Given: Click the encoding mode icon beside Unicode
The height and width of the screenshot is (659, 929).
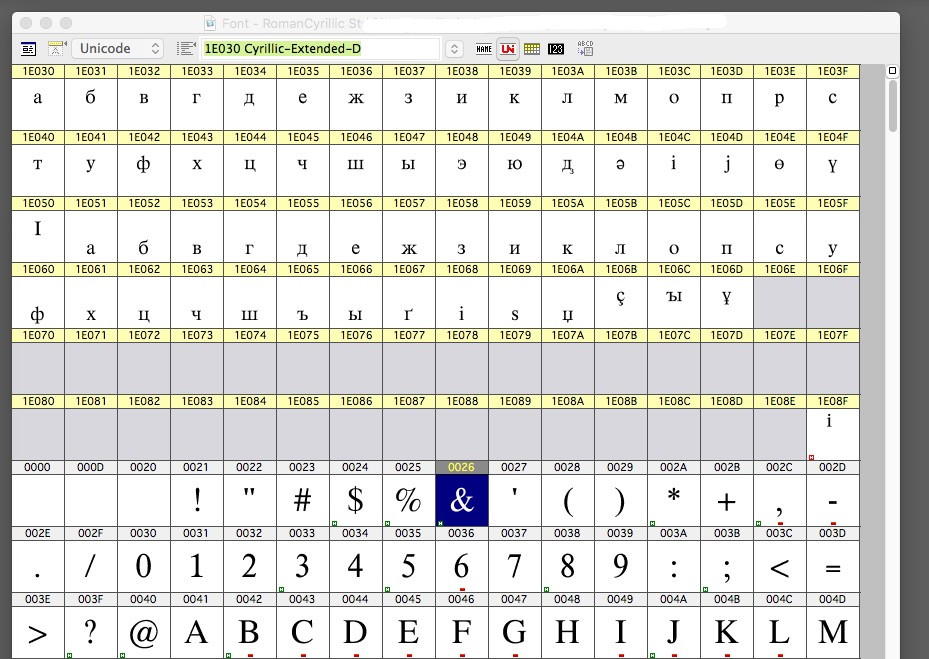Looking at the screenshot, I should click(57, 48).
